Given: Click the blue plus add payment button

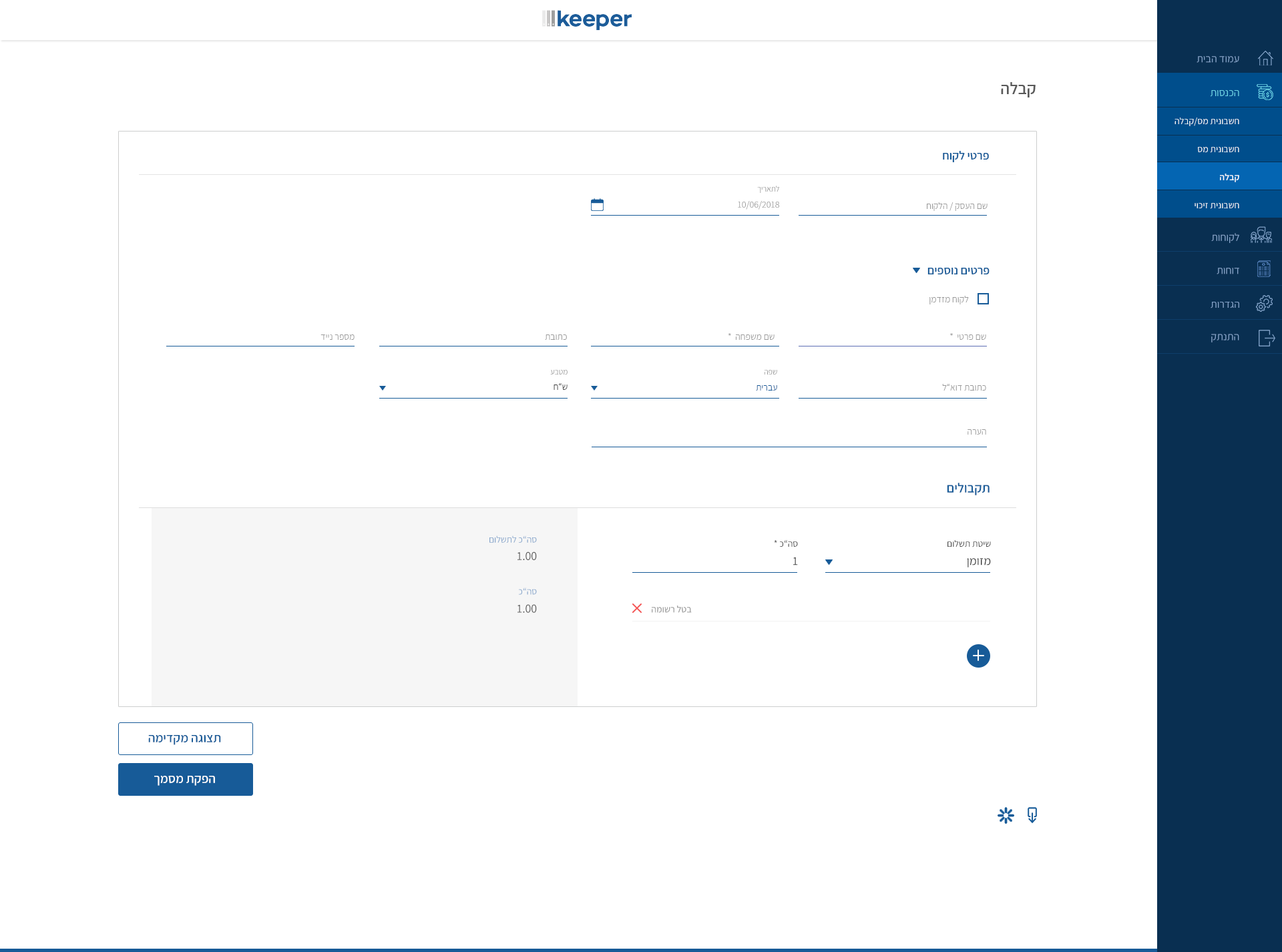Looking at the screenshot, I should tap(978, 656).
